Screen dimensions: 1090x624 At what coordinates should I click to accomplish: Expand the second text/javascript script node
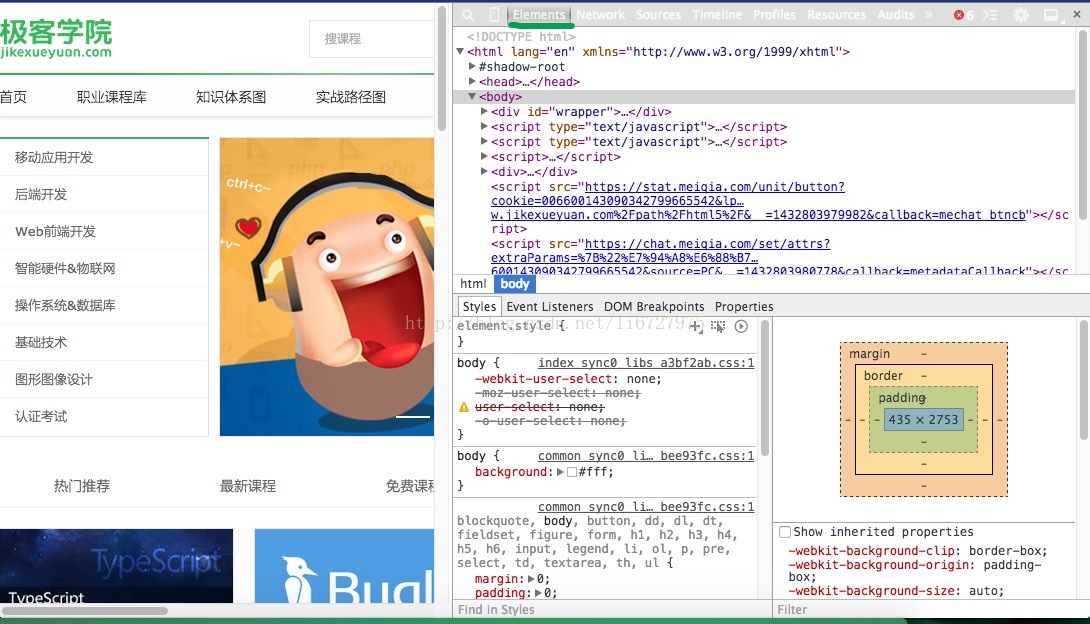pyautogui.click(x=485, y=141)
